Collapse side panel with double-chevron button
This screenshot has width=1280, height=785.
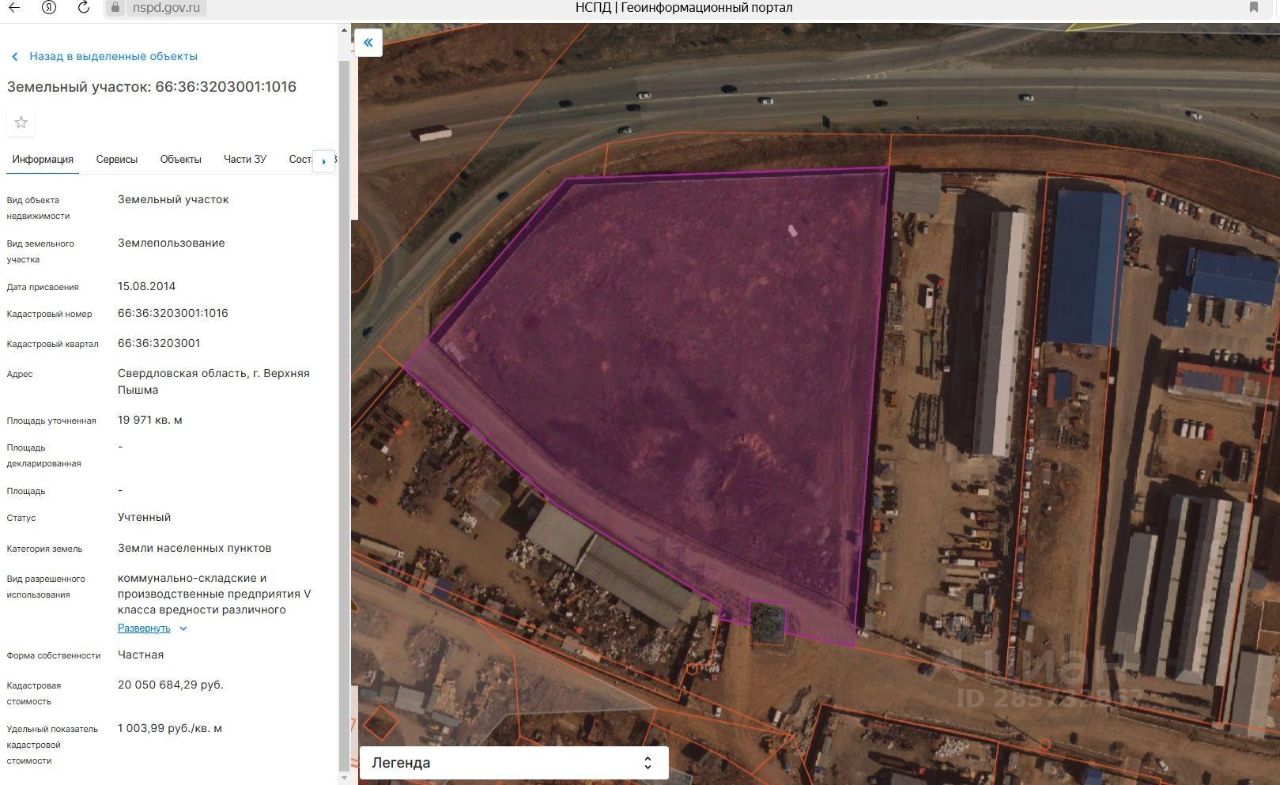point(368,42)
